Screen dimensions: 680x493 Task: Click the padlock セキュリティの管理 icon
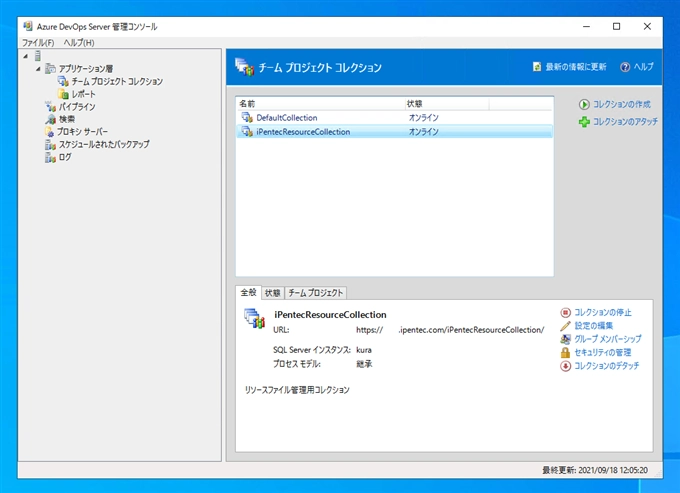tap(565, 353)
